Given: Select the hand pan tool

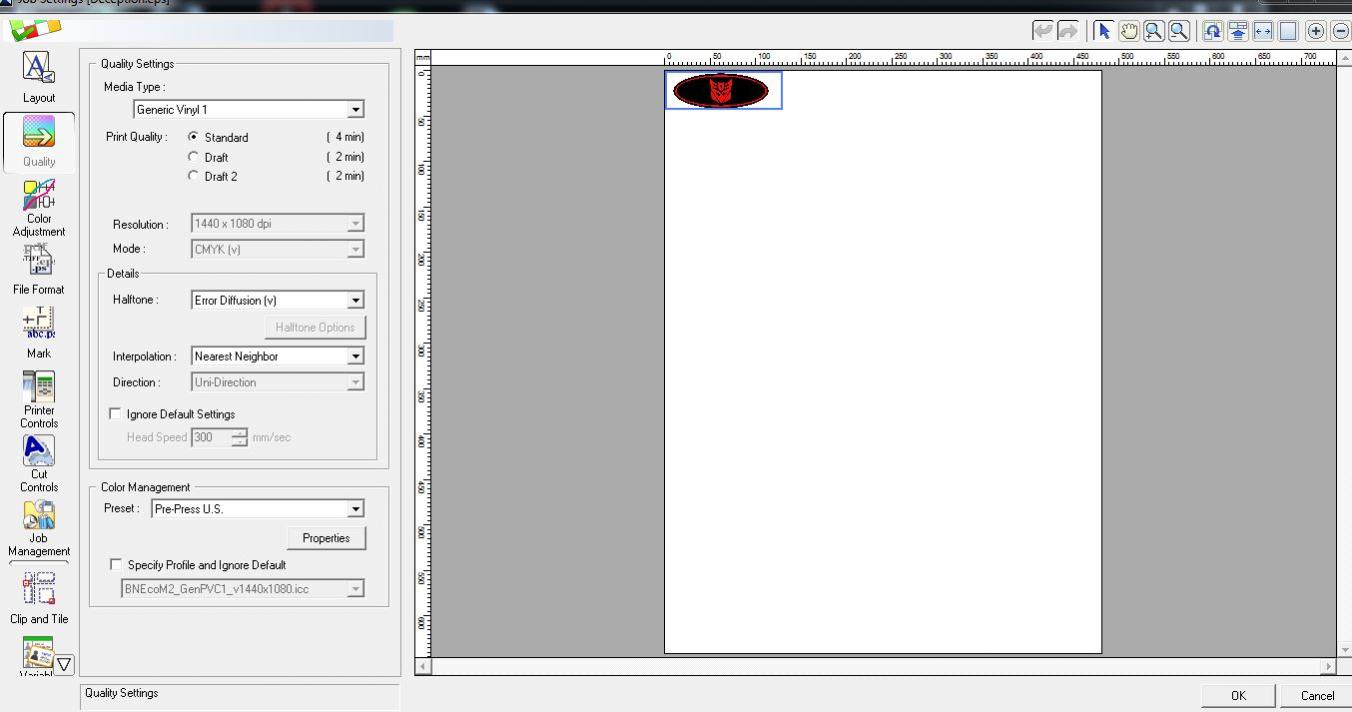Looking at the screenshot, I should [x=1130, y=31].
